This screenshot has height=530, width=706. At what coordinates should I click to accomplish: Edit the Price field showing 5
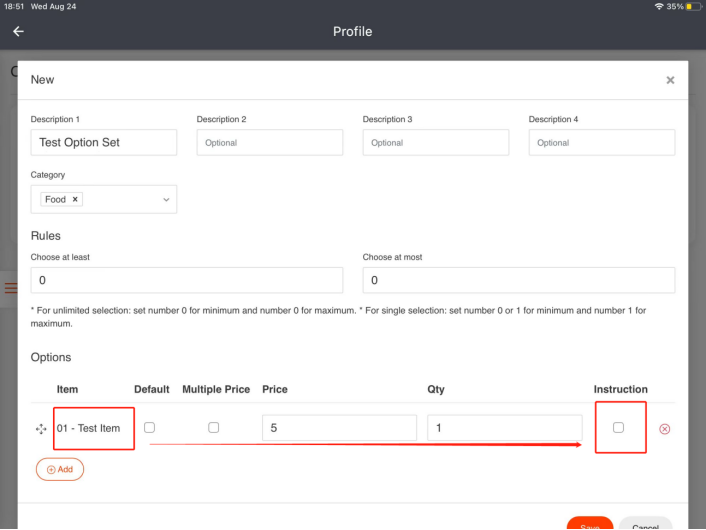point(339,428)
